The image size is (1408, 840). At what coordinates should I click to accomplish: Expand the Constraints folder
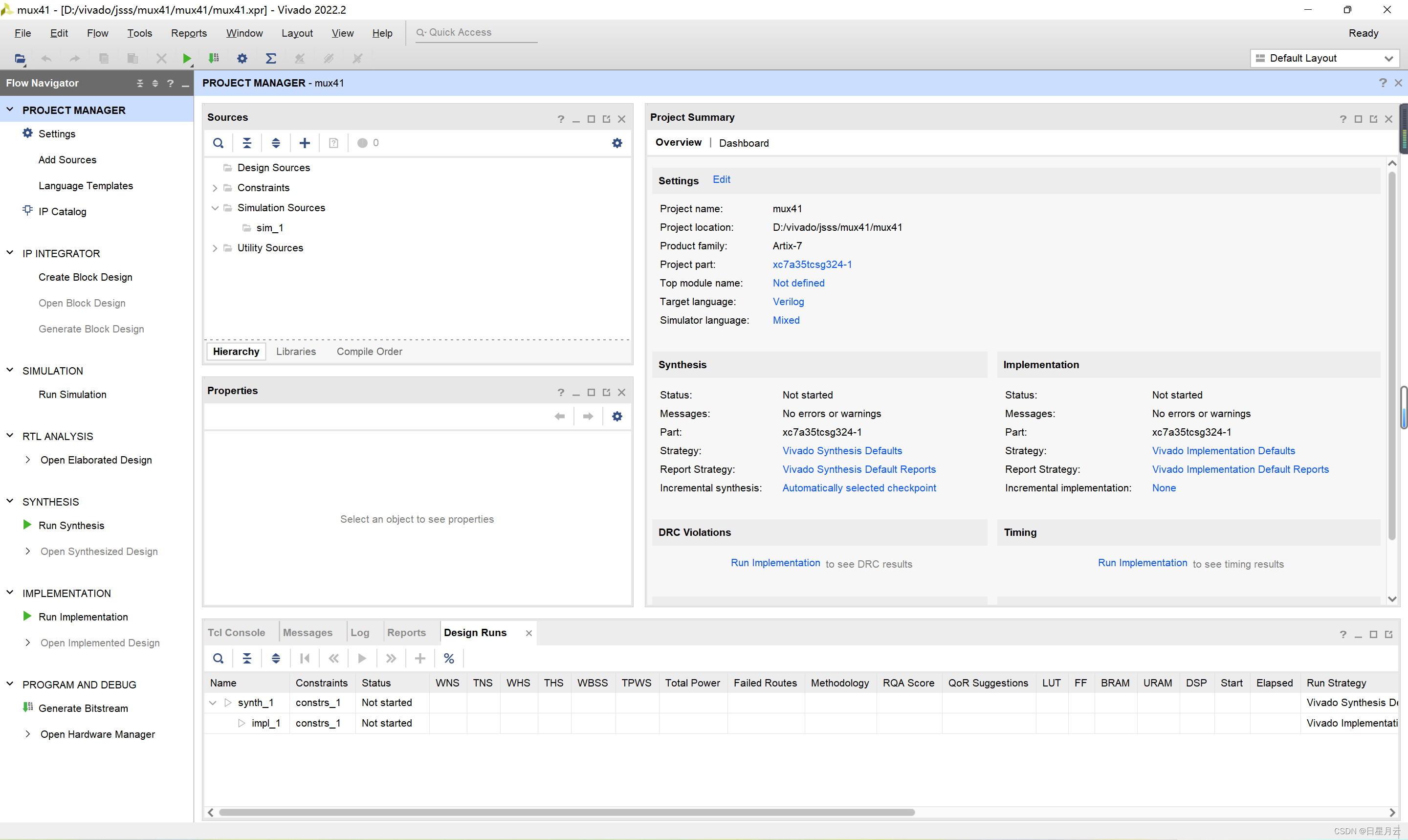[215, 188]
